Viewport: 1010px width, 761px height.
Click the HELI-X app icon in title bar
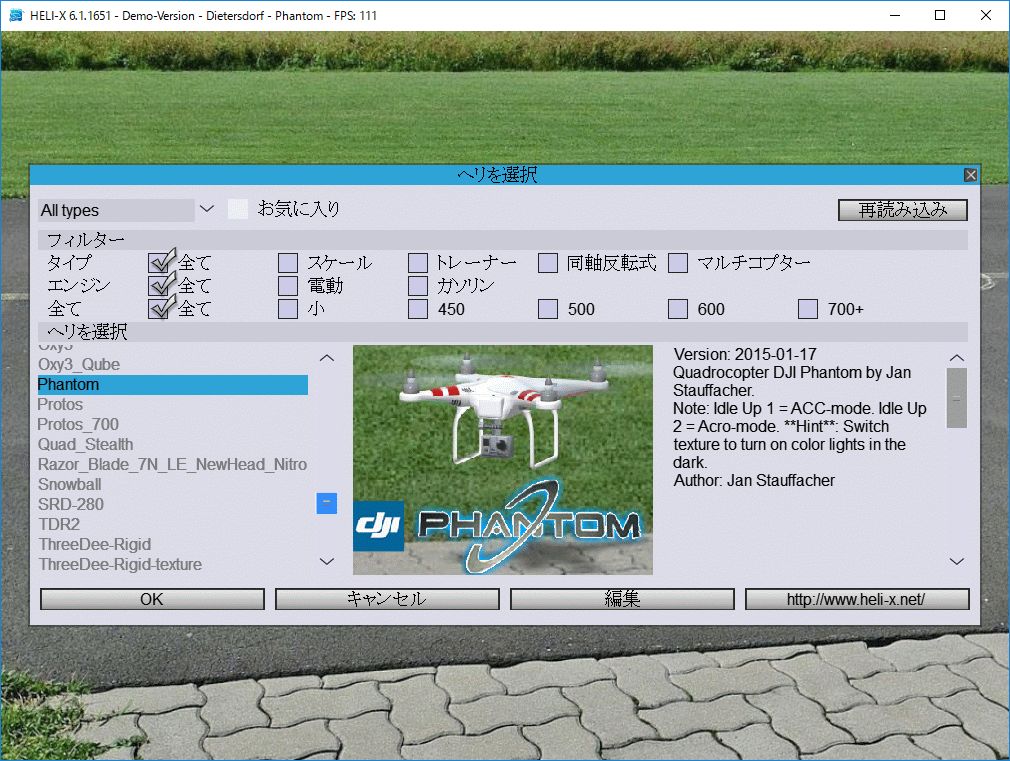pos(16,15)
